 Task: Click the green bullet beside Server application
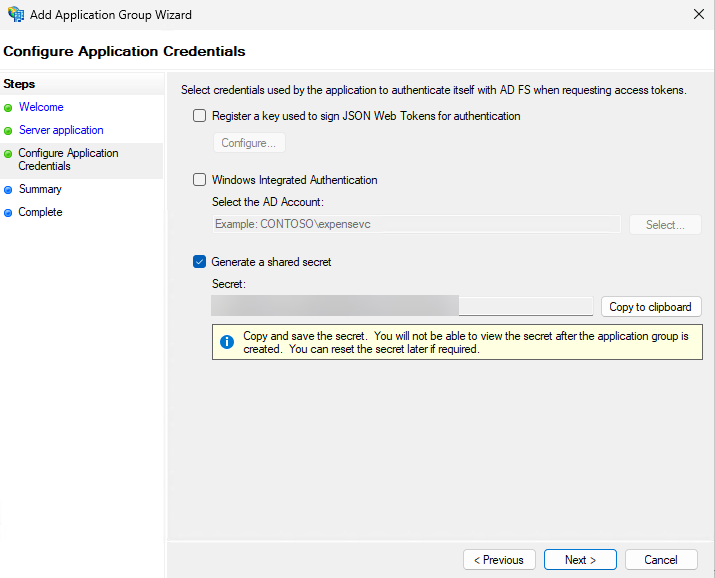tap(9, 131)
